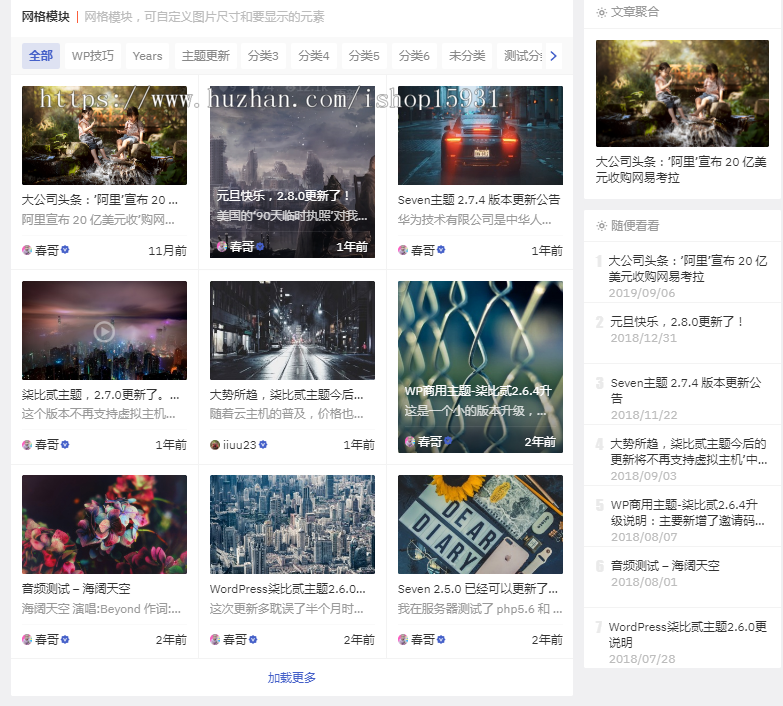Switch to the WP技巧 tab
The width and height of the screenshot is (783, 706).
93,56
